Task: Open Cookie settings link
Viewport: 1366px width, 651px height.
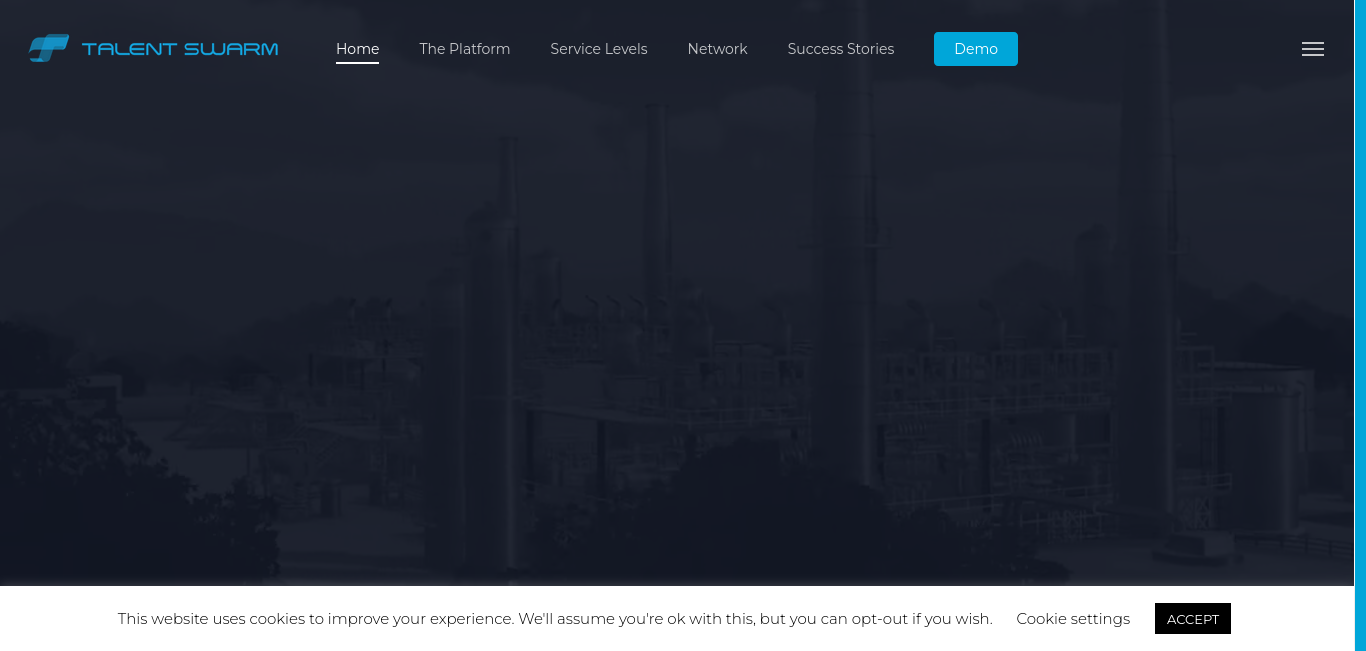Action: (1073, 619)
